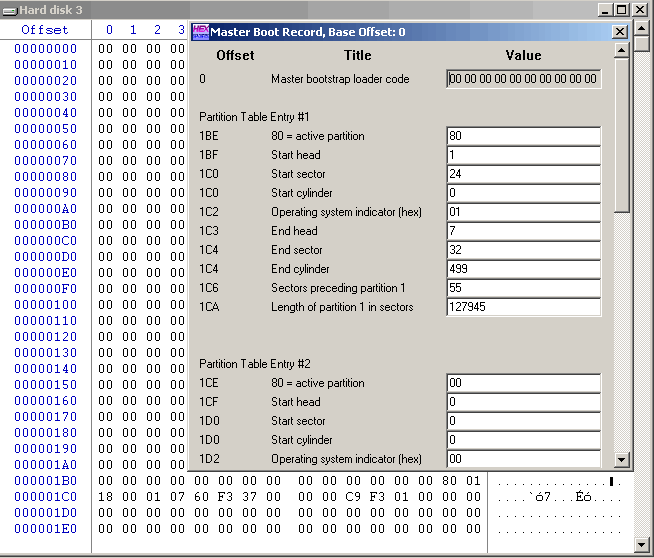
Task: Select offset row 000001B0
Action: tap(45, 481)
